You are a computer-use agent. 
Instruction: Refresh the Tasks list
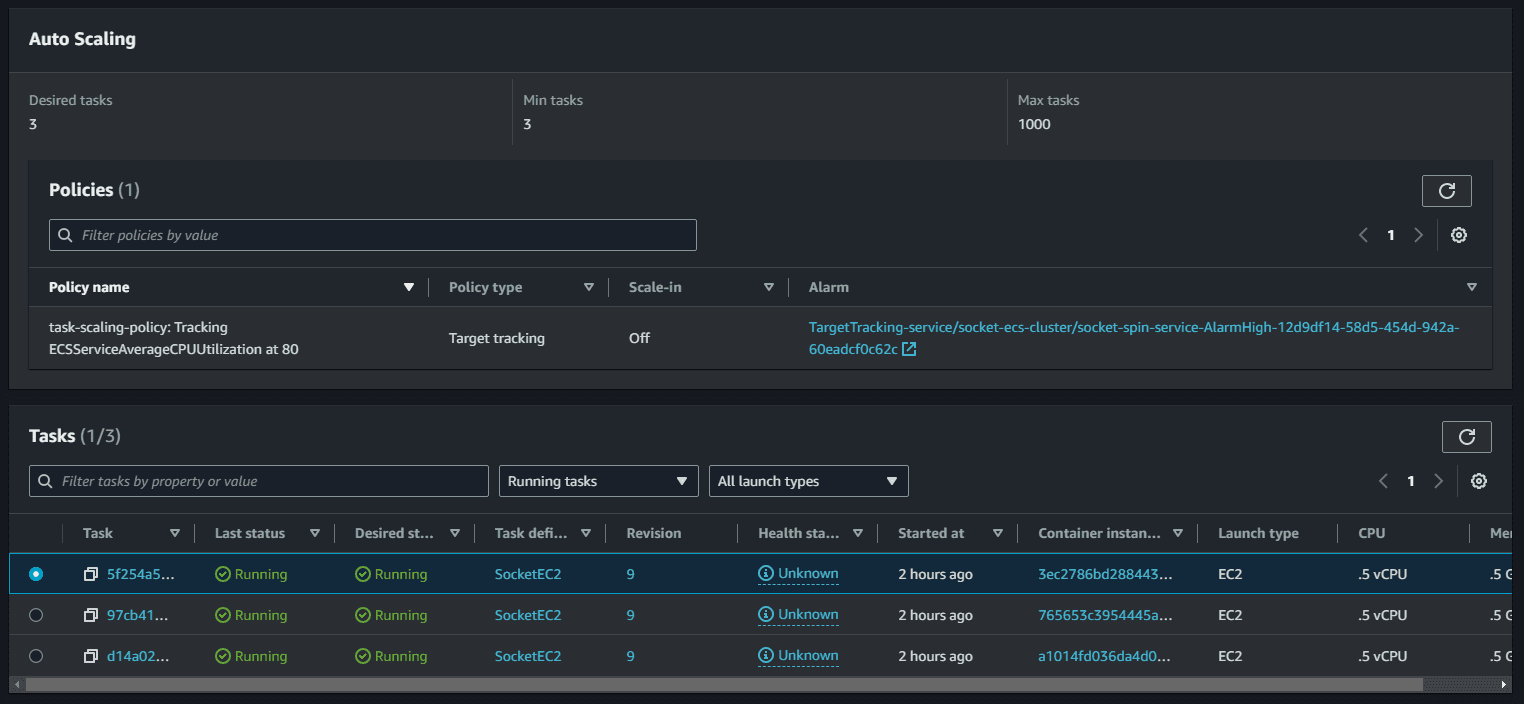coord(1466,437)
